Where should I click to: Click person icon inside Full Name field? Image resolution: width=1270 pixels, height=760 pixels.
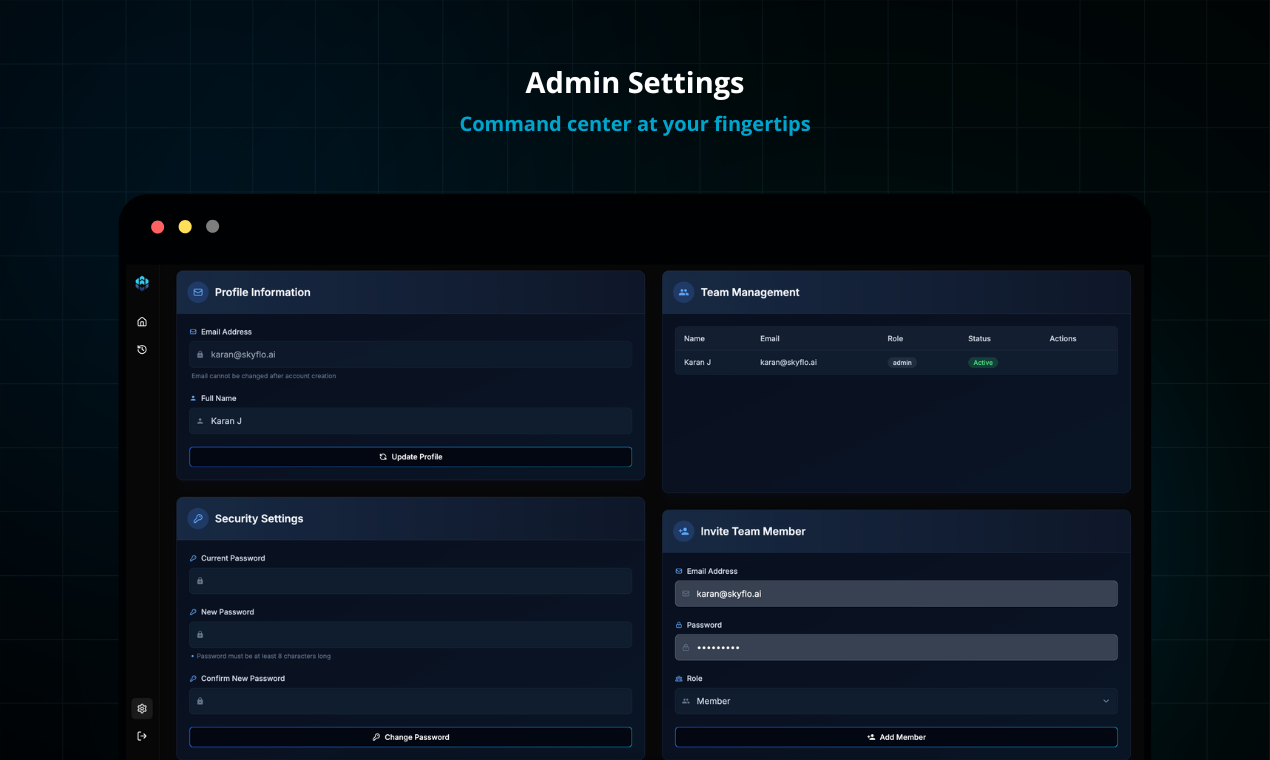coord(200,421)
